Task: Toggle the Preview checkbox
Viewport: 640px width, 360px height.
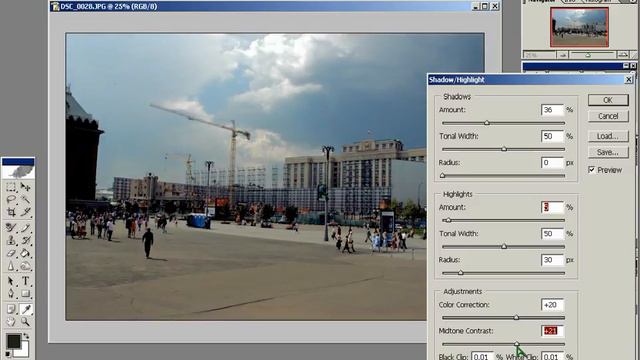Action: click(x=591, y=170)
